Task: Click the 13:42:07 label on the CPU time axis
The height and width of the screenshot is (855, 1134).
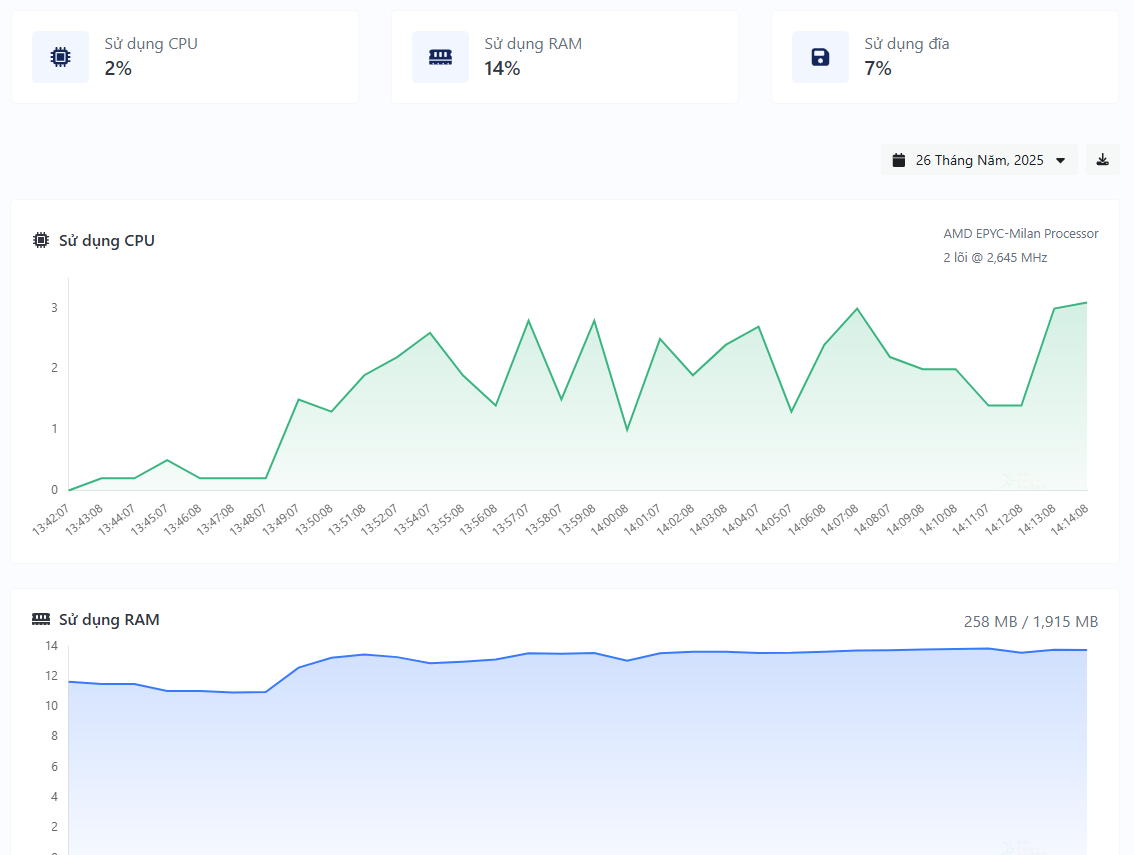Action: (x=52, y=520)
